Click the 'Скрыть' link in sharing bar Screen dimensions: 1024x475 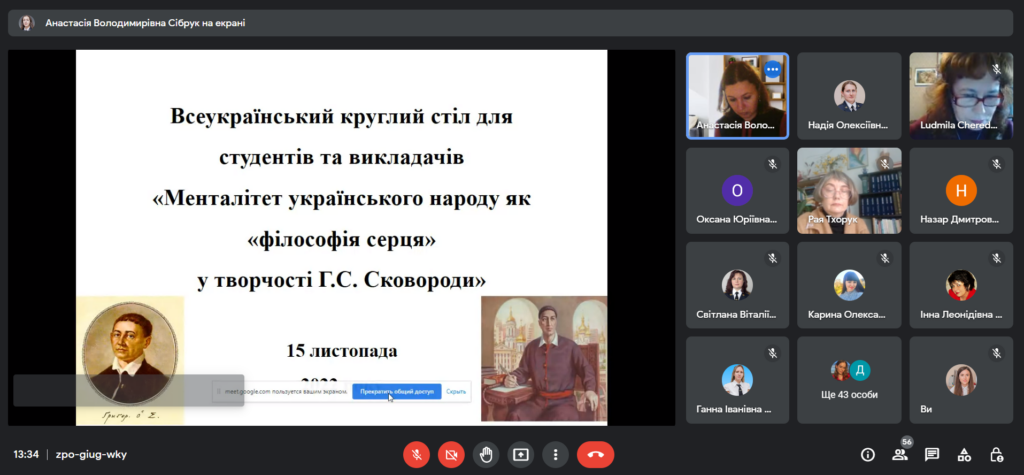(457, 391)
